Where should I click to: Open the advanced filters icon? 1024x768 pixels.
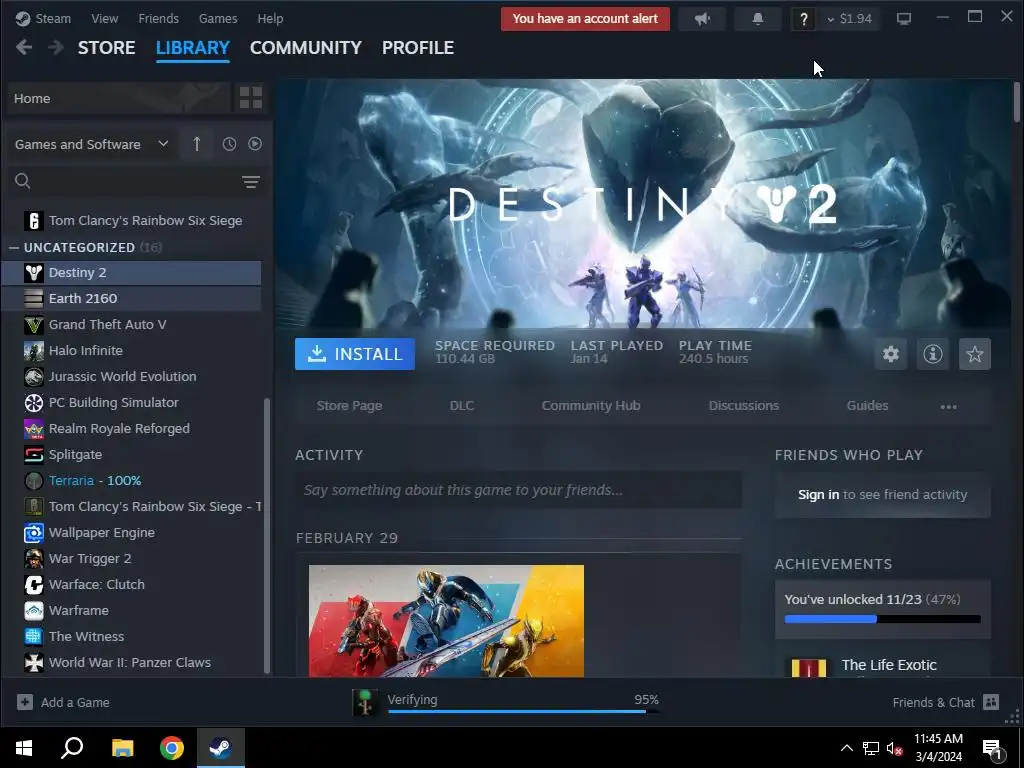point(251,182)
